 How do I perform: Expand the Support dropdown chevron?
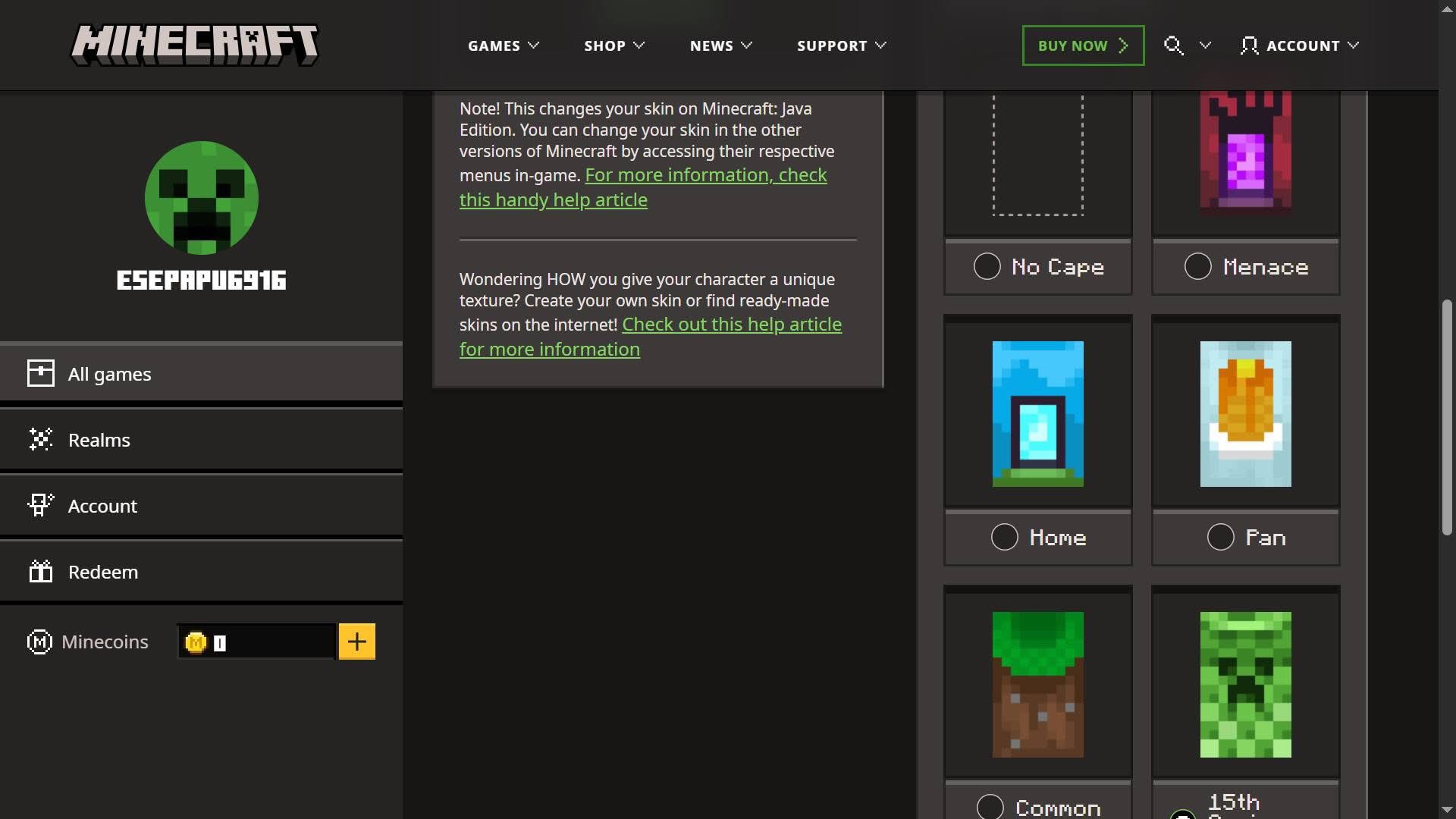click(x=880, y=45)
